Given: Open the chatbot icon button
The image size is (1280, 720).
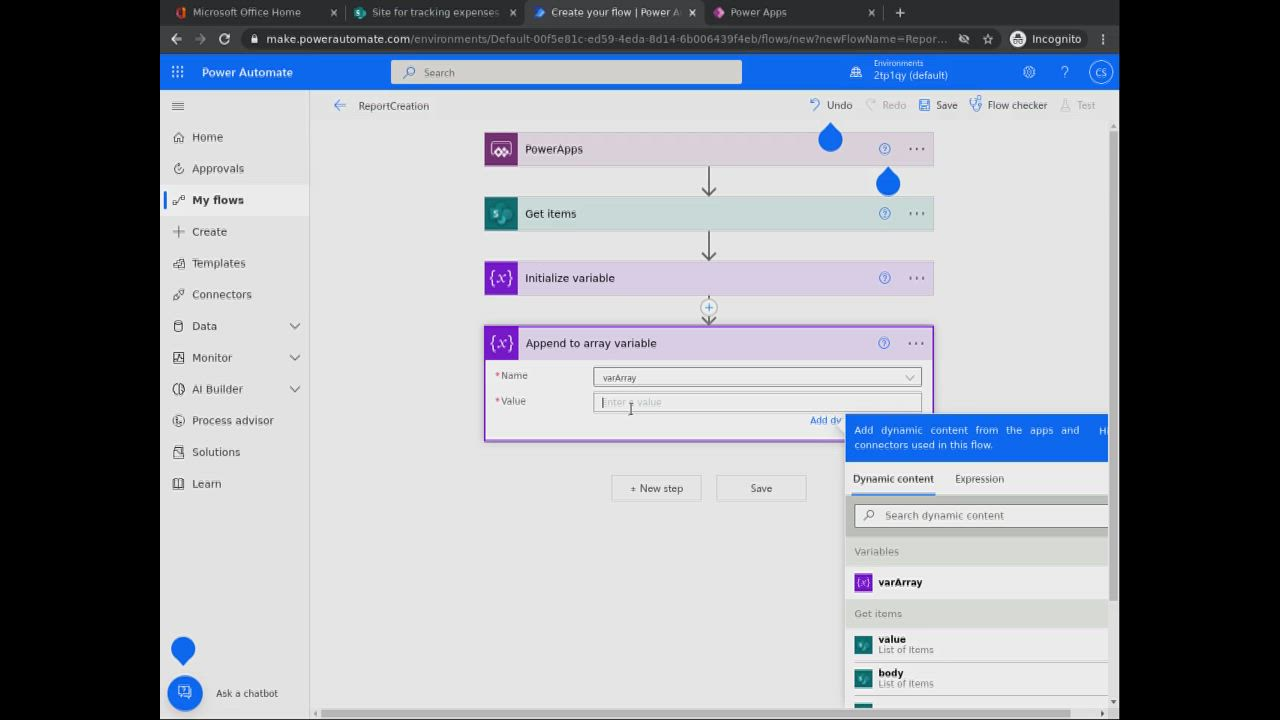Looking at the screenshot, I should point(185,693).
